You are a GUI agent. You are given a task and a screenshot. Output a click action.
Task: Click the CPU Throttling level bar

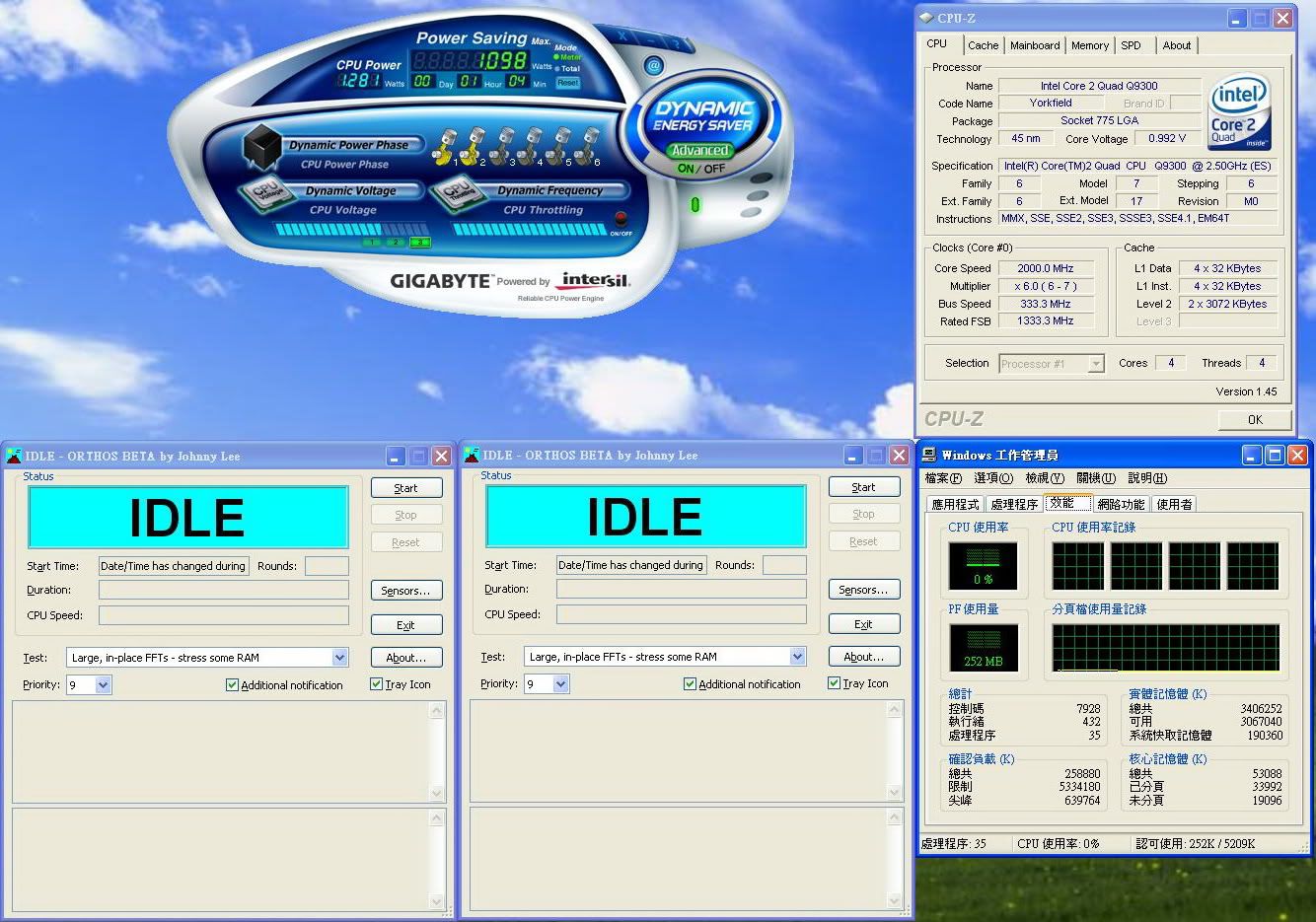529,229
